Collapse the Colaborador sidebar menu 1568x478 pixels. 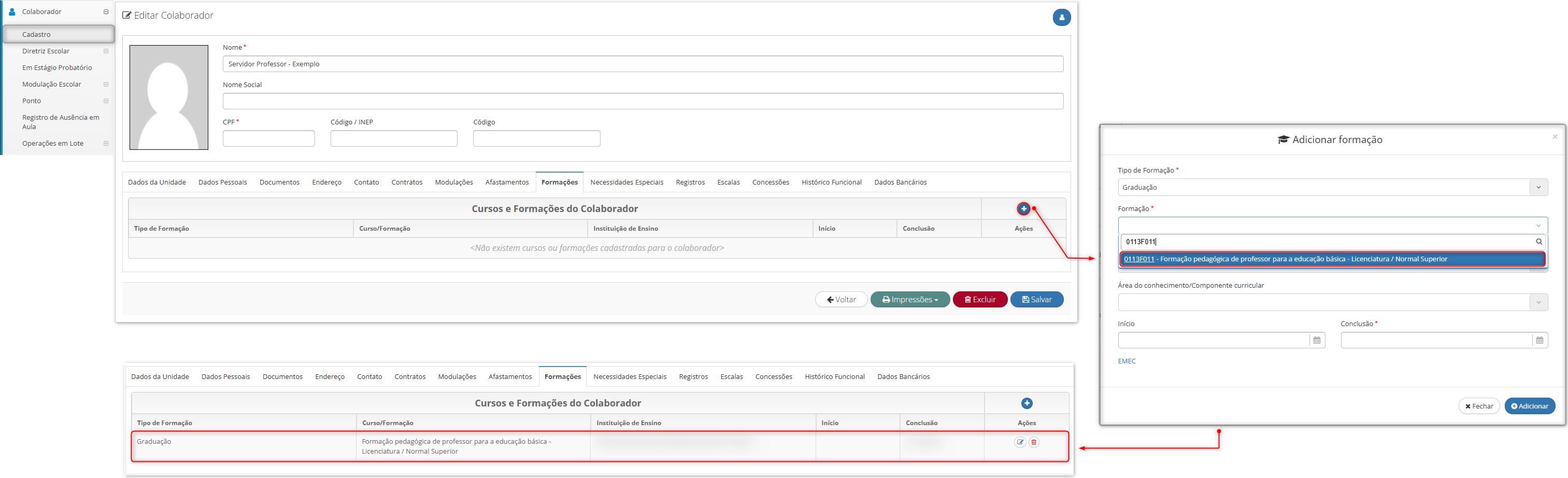[x=106, y=11]
